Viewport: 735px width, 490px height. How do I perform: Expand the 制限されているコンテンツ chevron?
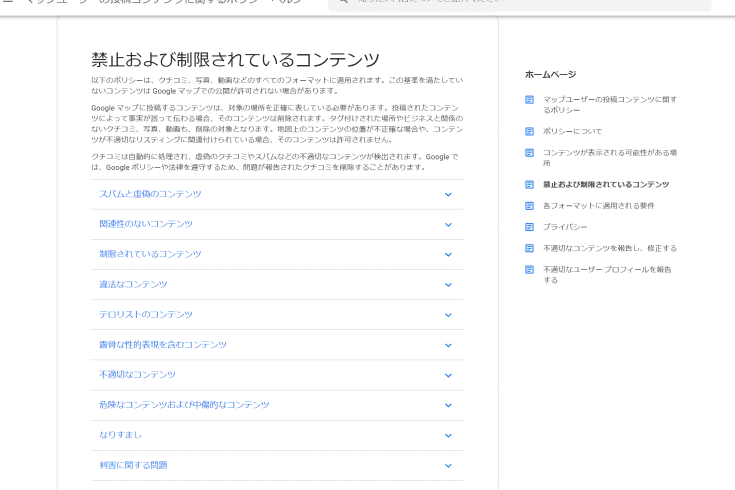[x=448, y=255]
